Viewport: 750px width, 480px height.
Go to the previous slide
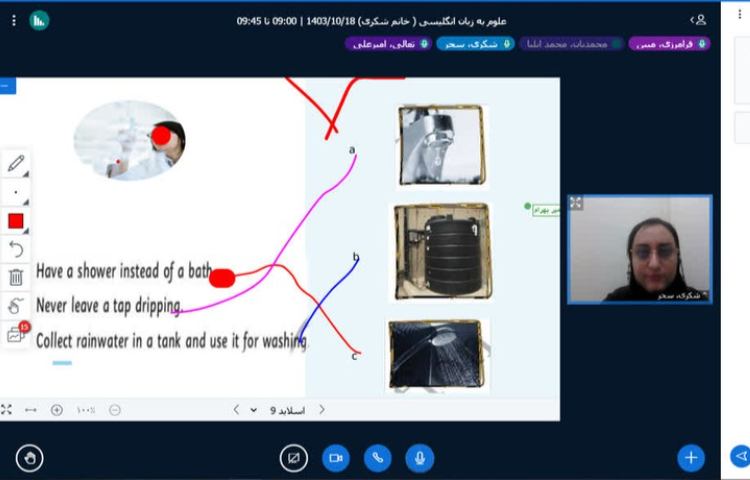236,410
